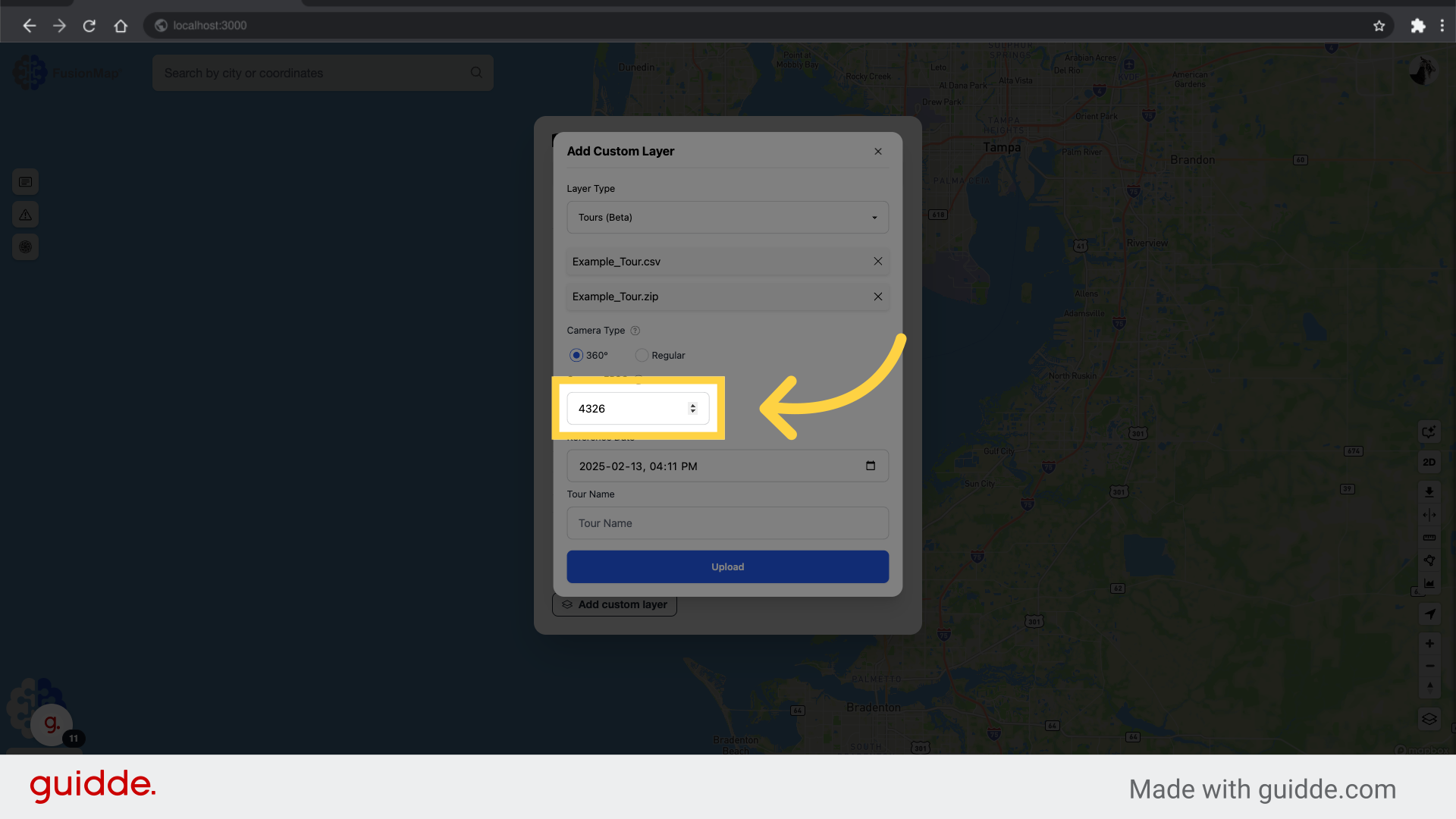This screenshot has width=1456, height=819.
Task: Click the locate-me navigation arrow icon
Action: click(1429, 613)
